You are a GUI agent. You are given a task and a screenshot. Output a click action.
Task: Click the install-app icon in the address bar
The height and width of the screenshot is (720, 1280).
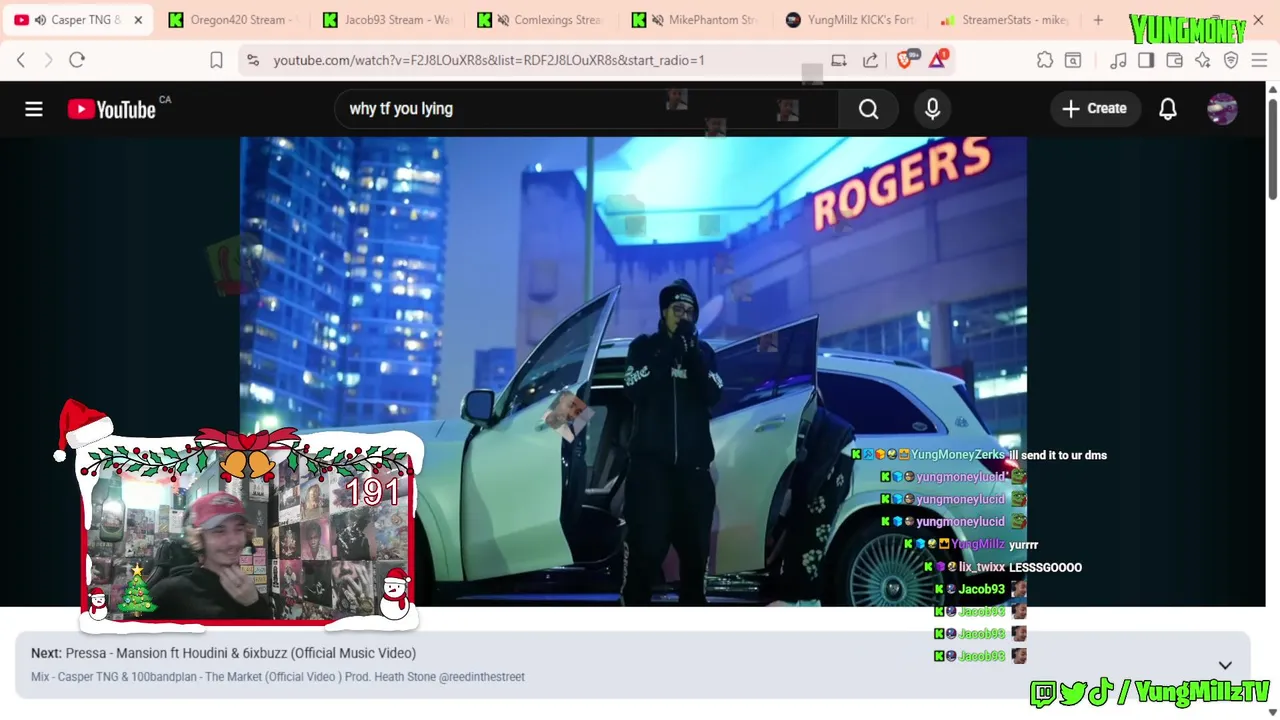point(839,60)
